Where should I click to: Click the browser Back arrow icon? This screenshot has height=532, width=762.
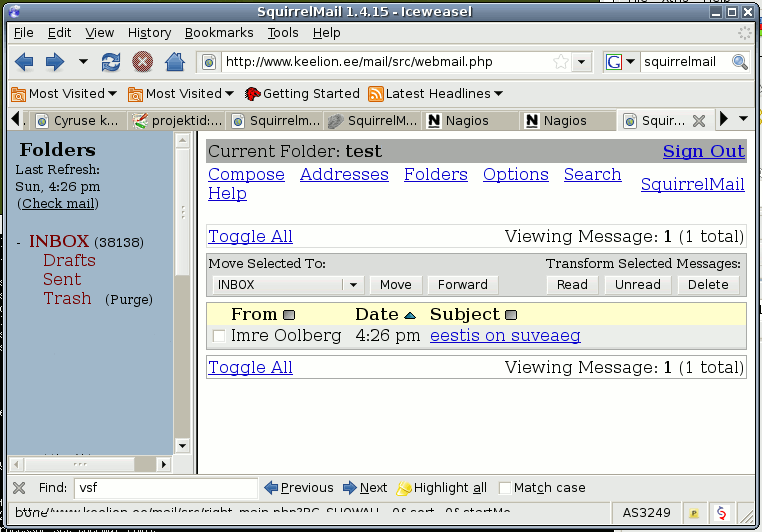(x=23, y=62)
